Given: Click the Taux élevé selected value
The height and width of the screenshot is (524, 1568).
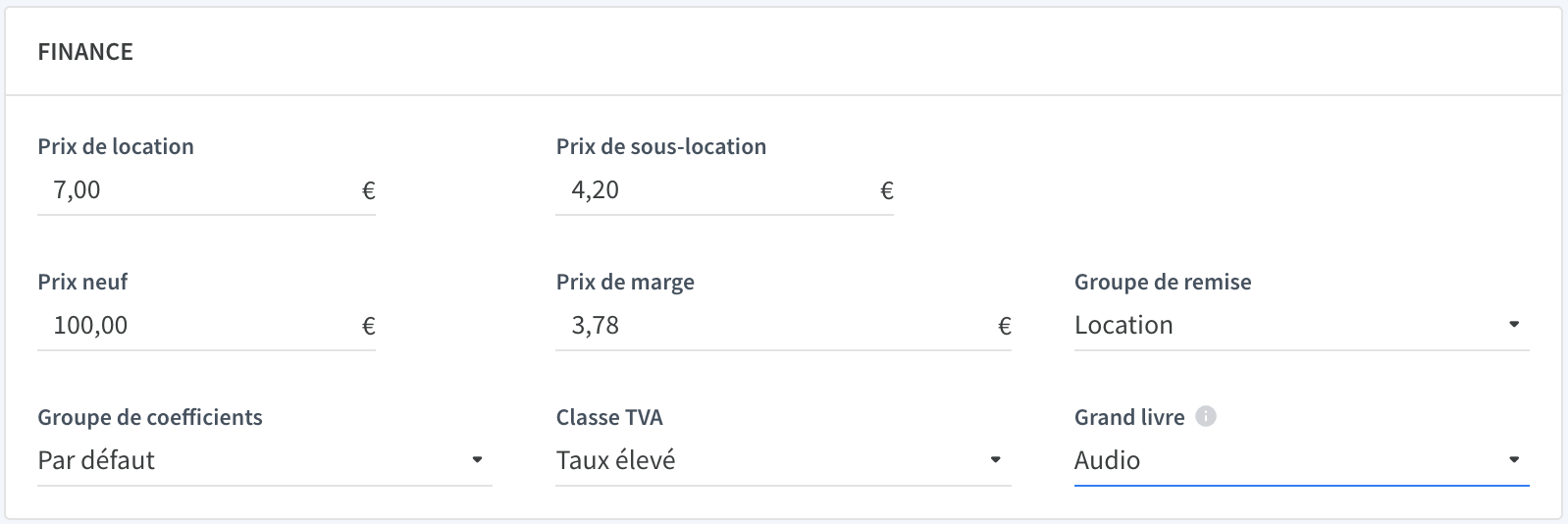Looking at the screenshot, I should (x=615, y=460).
